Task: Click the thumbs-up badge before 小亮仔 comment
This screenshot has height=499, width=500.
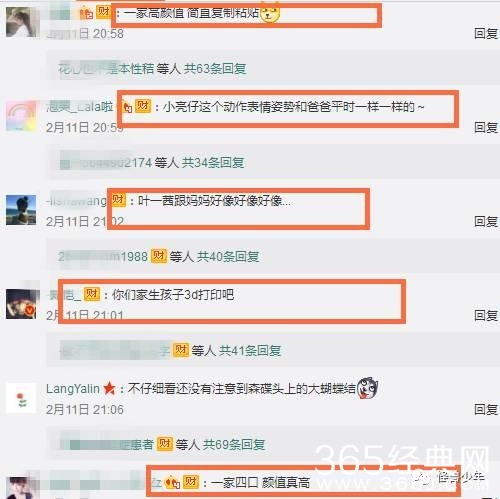Action: tap(127, 107)
